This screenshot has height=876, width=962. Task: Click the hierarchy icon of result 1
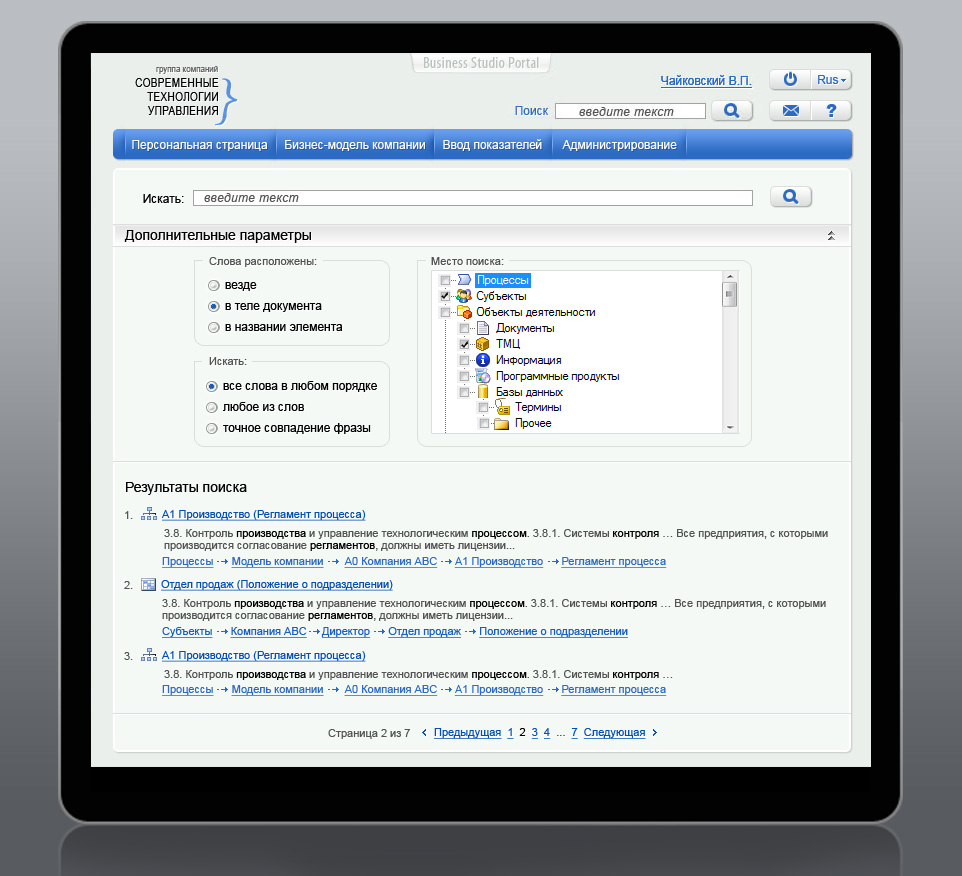[x=148, y=514]
